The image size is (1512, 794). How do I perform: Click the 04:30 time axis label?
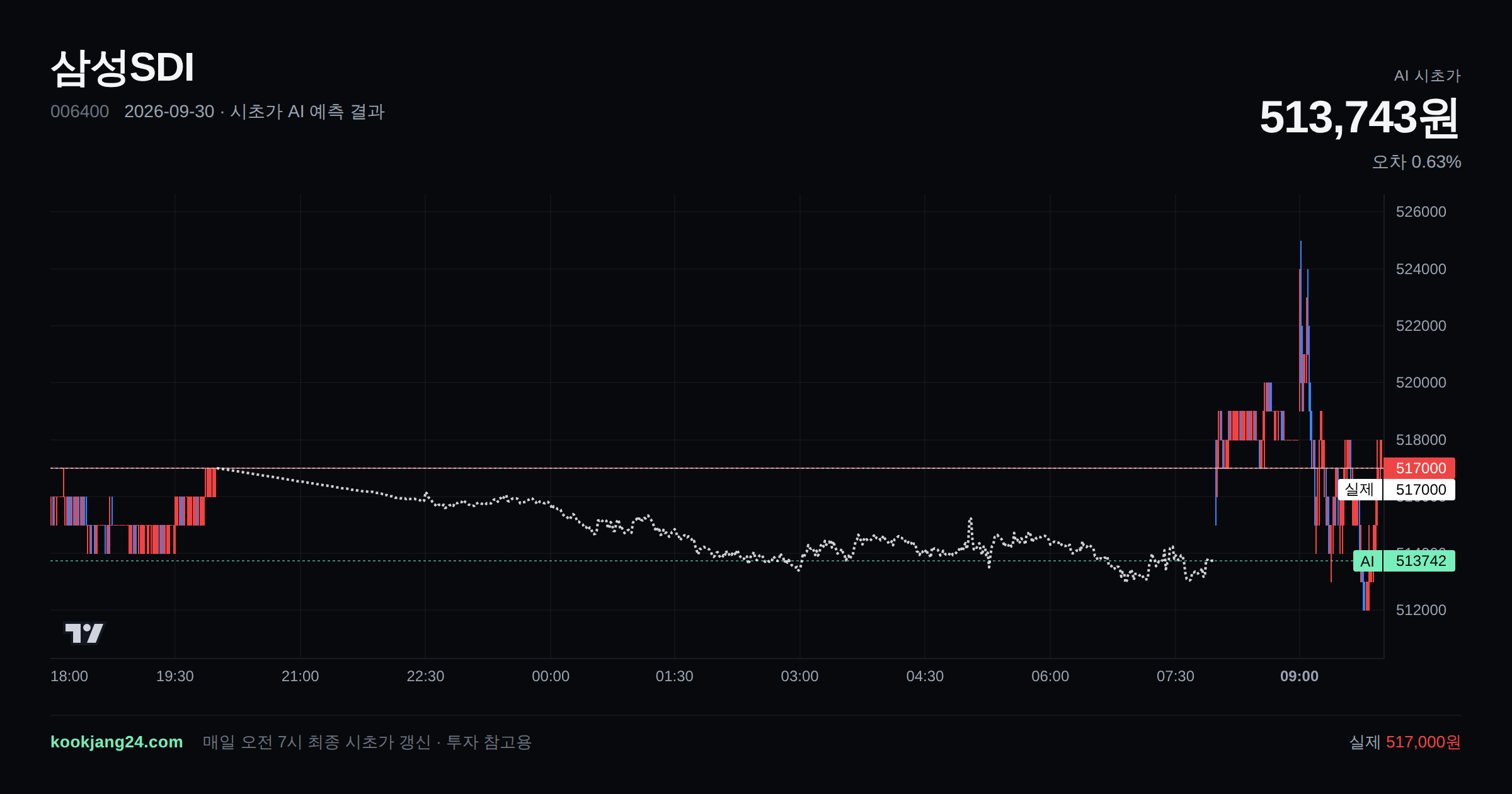coord(925,676)
